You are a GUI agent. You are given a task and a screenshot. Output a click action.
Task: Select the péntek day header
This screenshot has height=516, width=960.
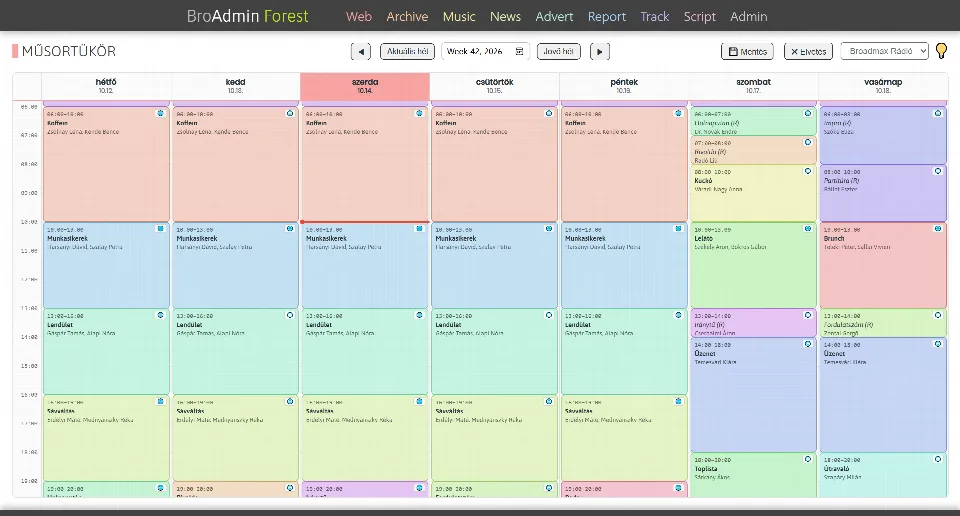pos(624,86)
